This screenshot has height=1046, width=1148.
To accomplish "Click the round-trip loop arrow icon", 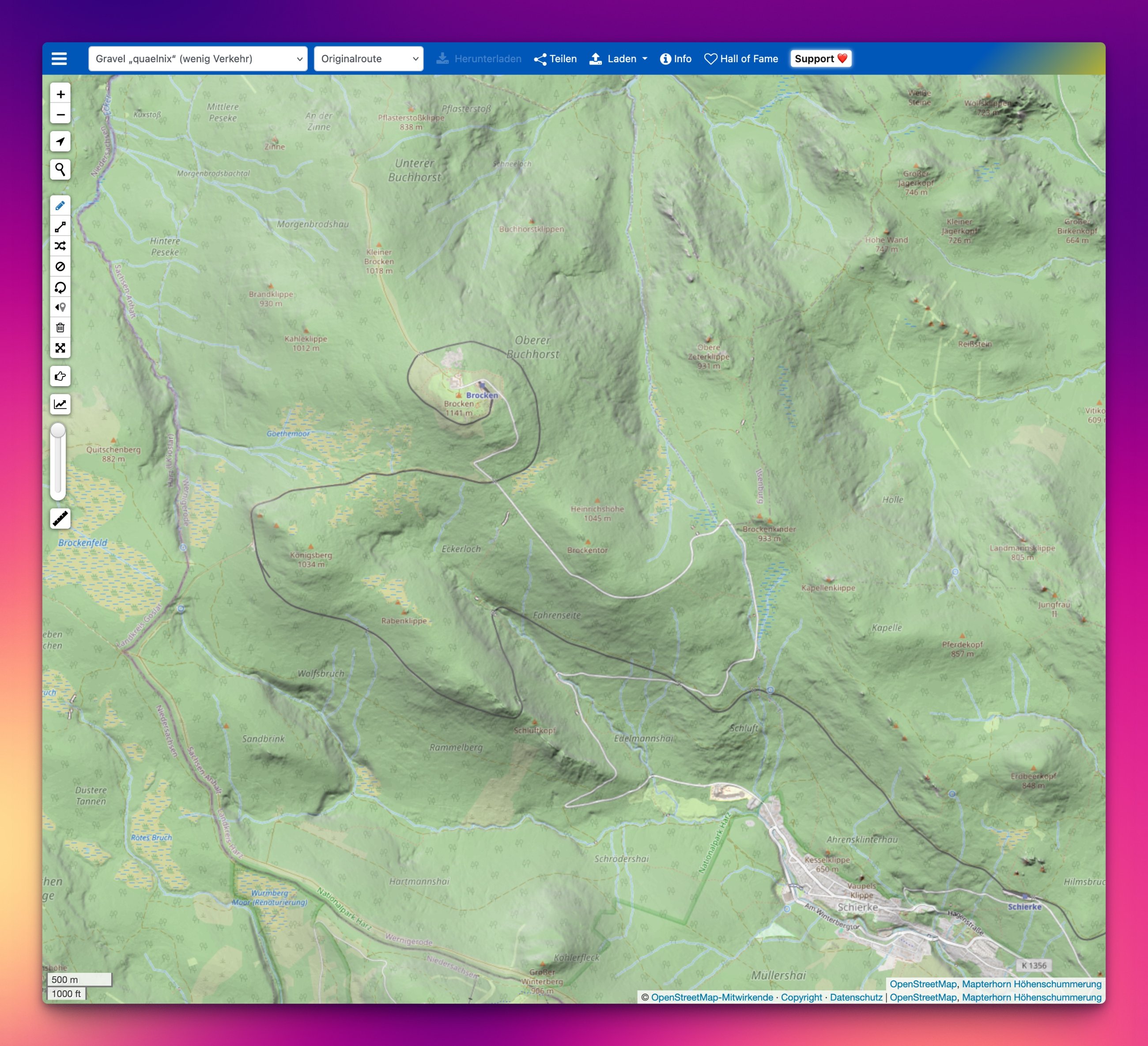I will 60,287.
